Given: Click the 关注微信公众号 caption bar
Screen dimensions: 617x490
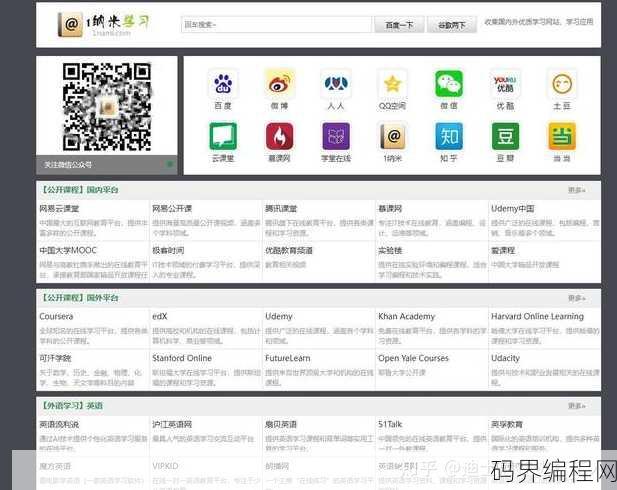Looking at the screenshot, I should click(x=107, y=165).
